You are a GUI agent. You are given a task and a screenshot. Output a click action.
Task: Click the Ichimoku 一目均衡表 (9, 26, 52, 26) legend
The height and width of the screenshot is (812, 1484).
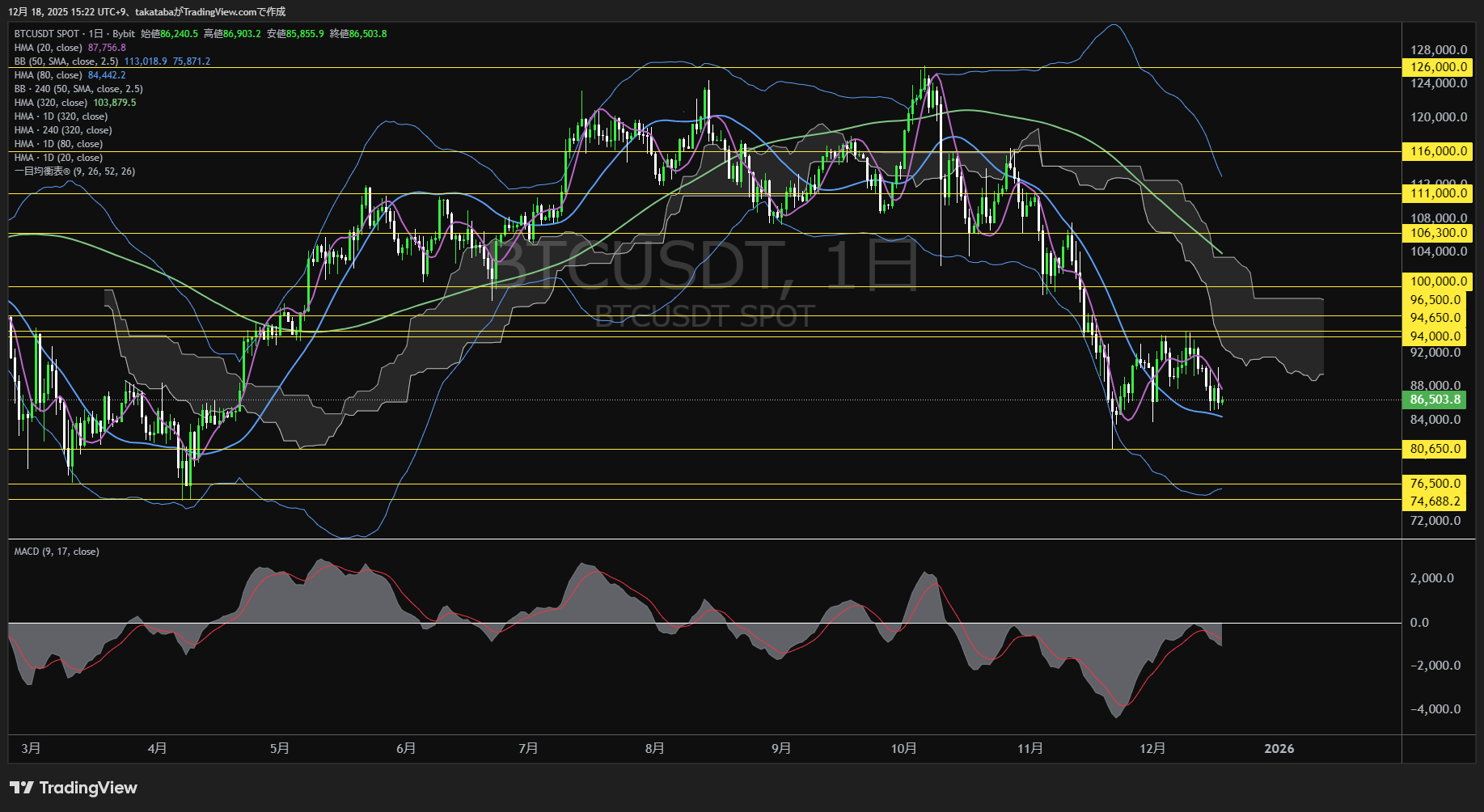(74, 171)
